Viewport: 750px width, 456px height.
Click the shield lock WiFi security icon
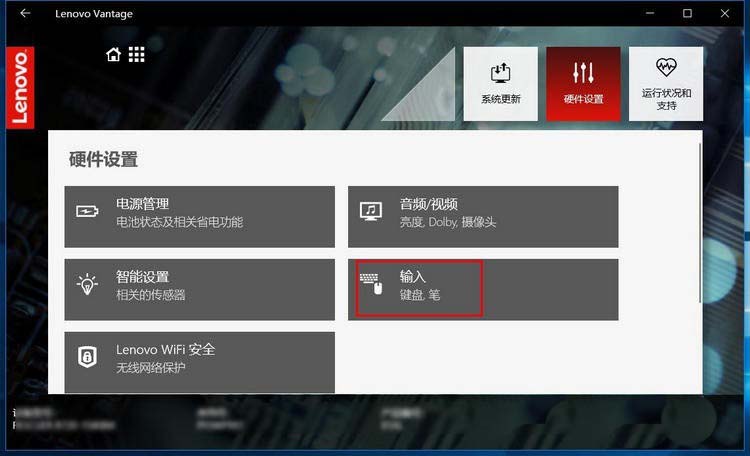(x=87, y=357)
